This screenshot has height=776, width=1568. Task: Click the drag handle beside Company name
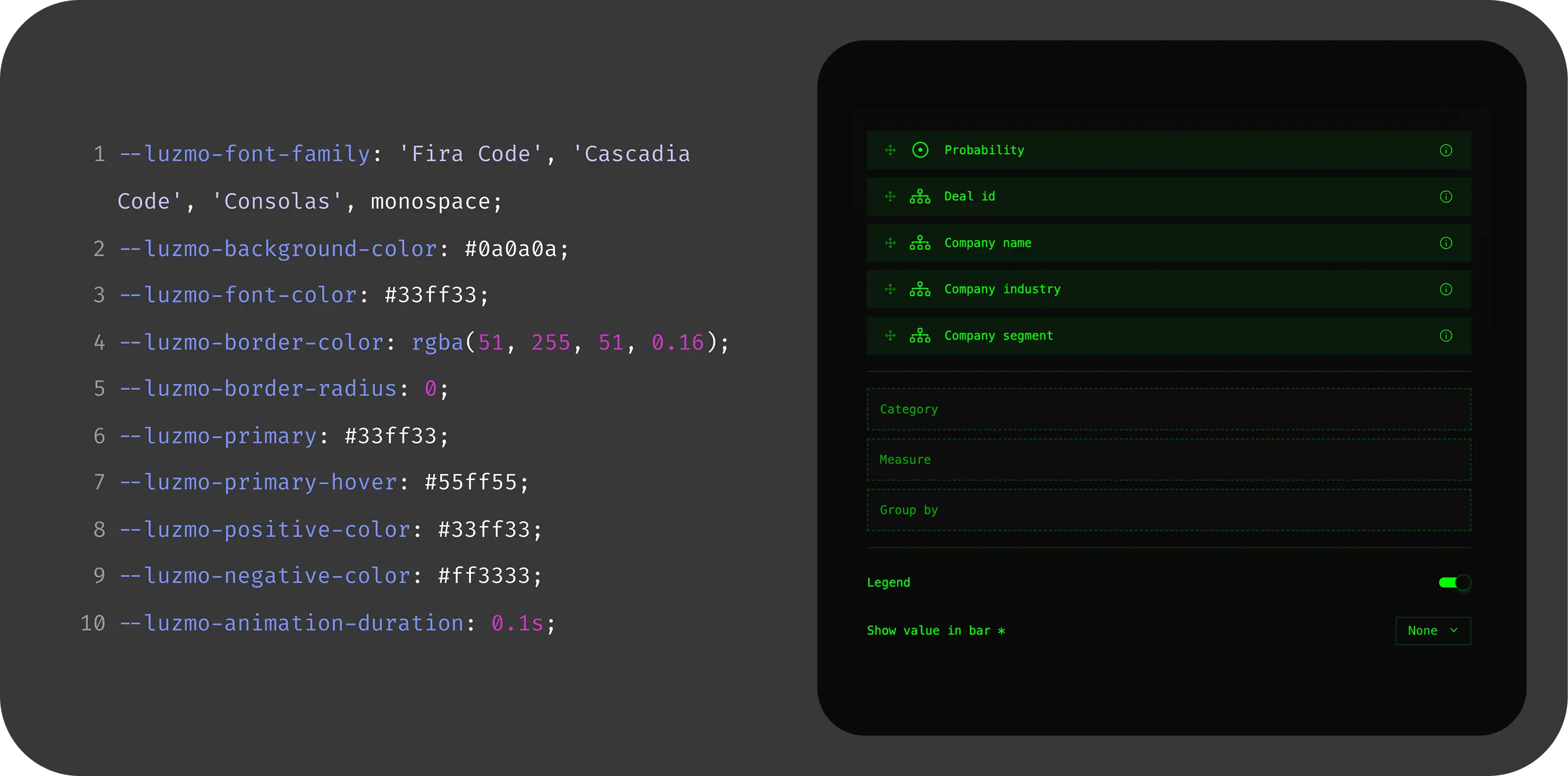tap(890, 243)
